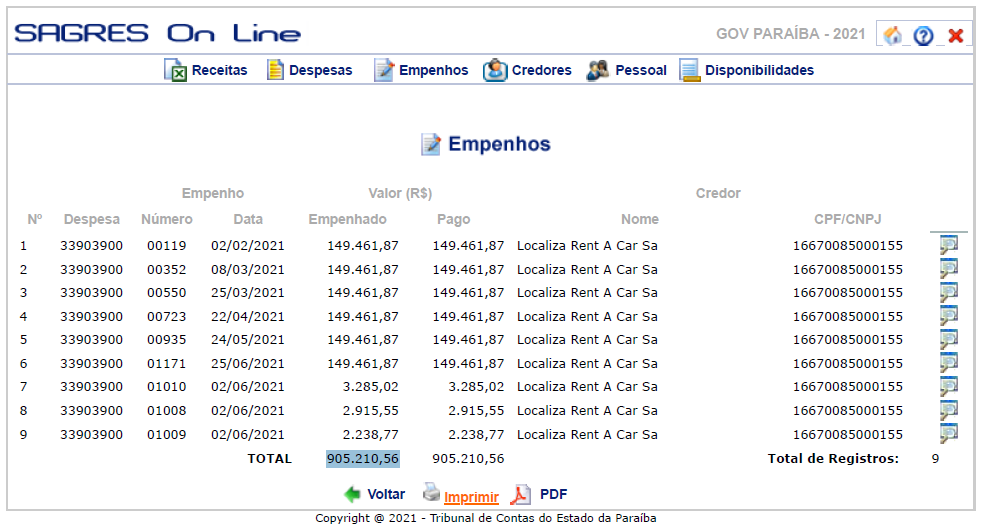
Task: Click date 22/04/2021 in row 4
Action: pos(248,317)
